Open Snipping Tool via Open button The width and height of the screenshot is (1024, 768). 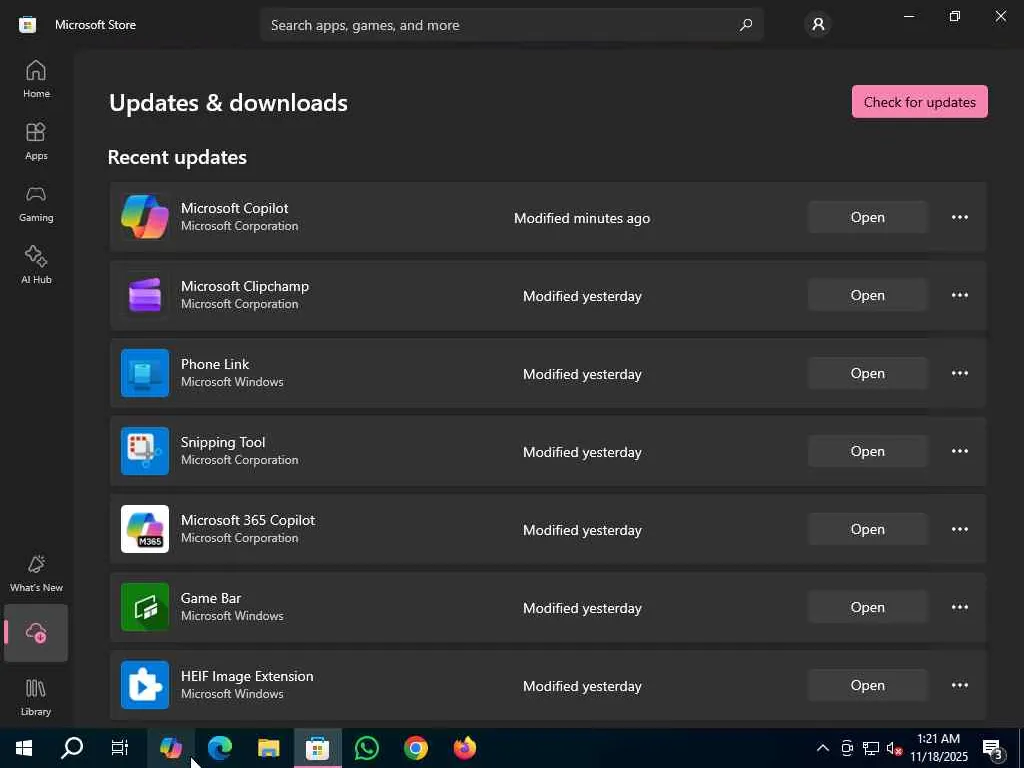click(x=867, y=451)
